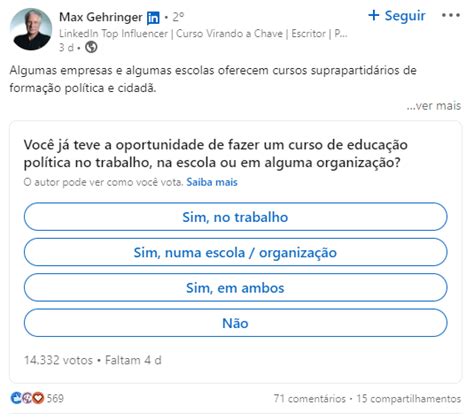Select Sim, numa escola / organização option
474x420 pixels.
[235, 252]
